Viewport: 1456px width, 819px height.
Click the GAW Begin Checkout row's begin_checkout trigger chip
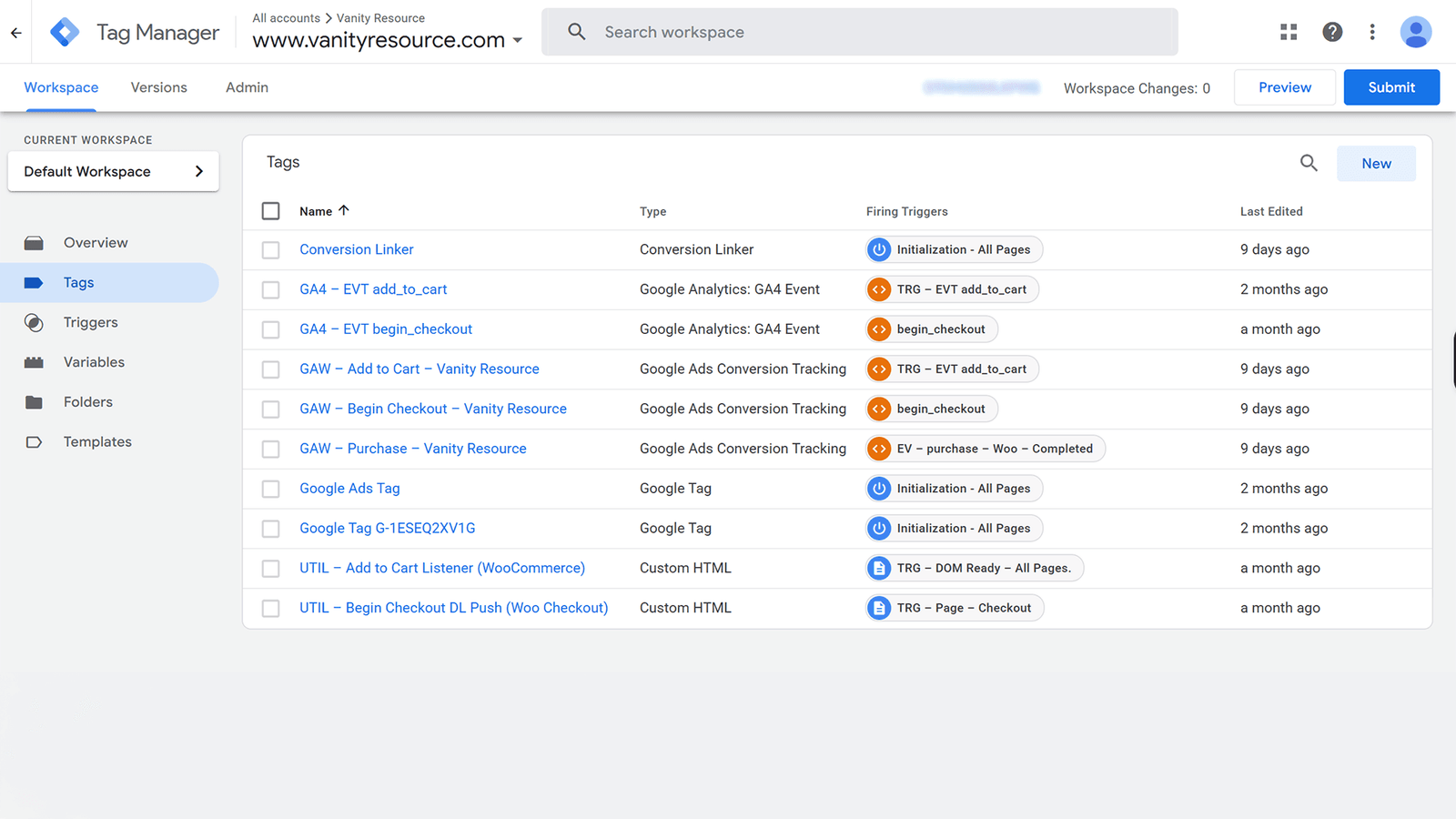pos(932,409)
